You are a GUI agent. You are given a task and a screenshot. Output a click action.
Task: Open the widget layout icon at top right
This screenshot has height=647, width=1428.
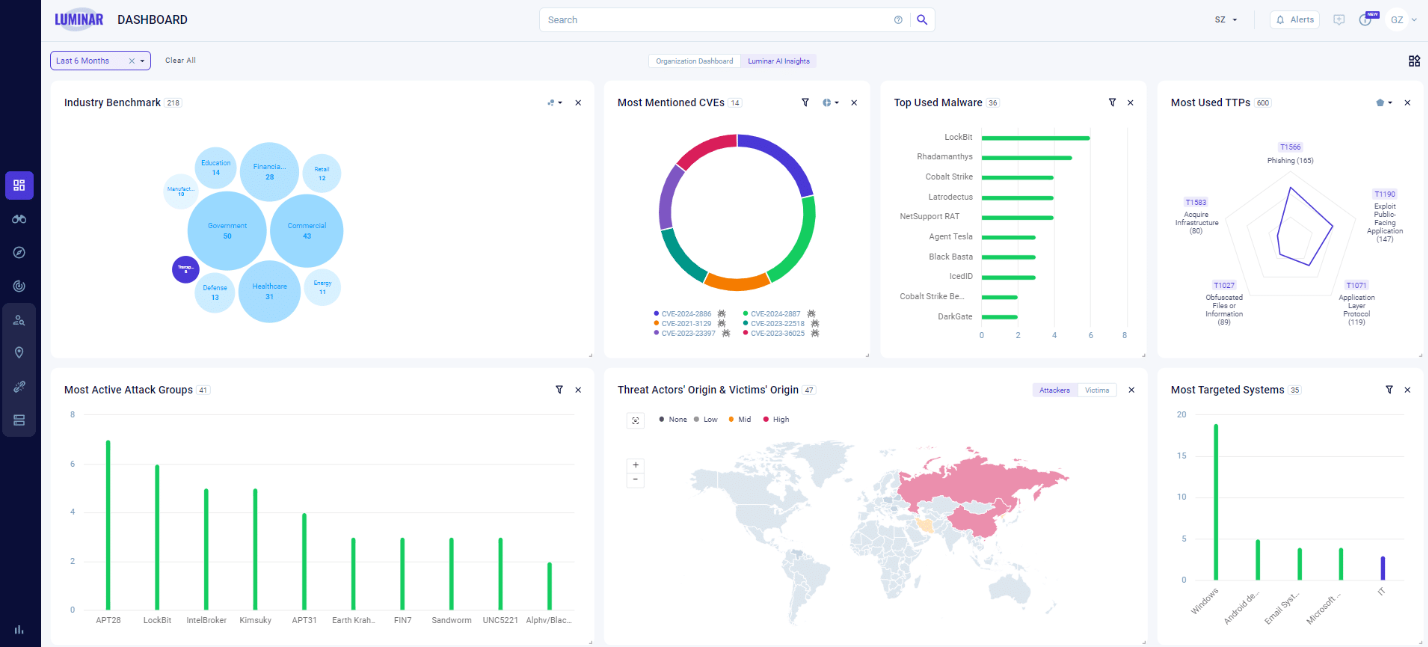click(1414, 61)
